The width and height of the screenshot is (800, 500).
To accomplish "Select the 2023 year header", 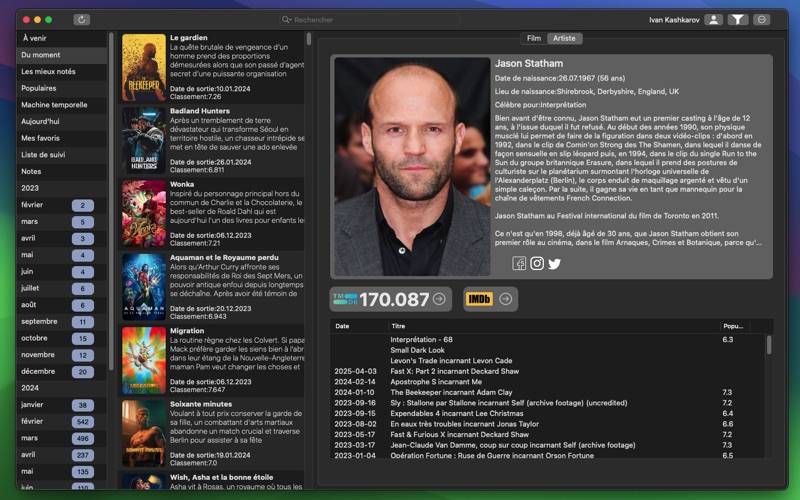I will tap(62, 188).
